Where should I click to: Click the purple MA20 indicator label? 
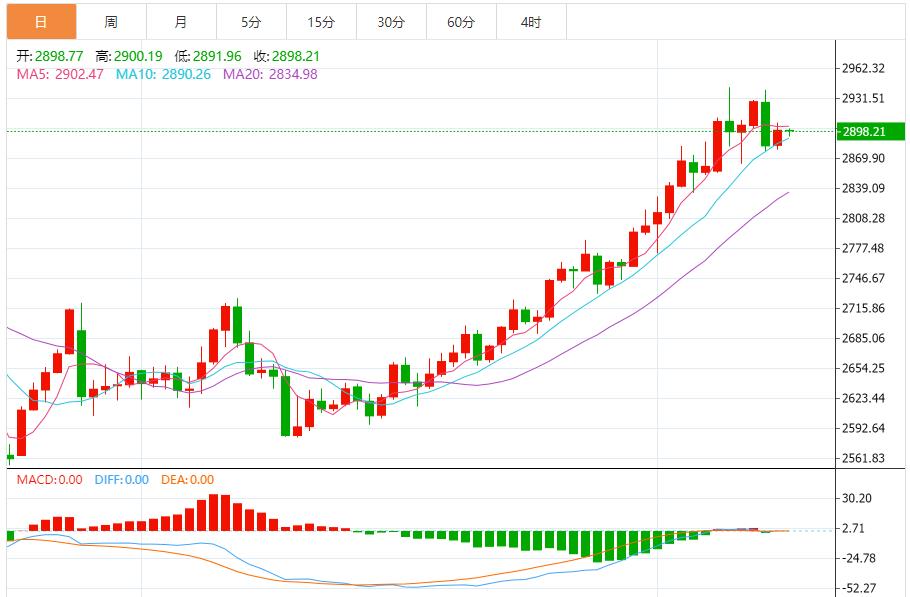point(270,74)
